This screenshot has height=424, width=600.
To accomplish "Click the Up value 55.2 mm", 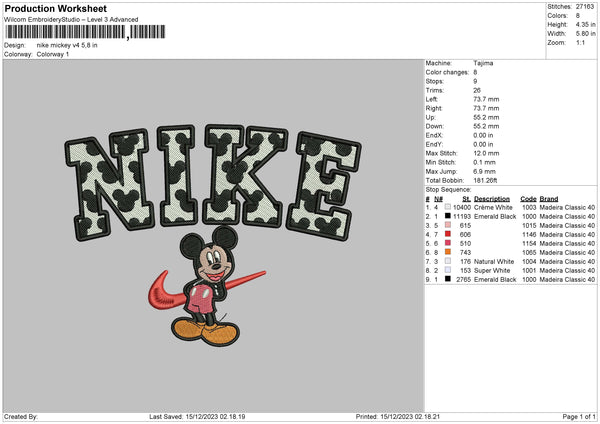I will (486, 117).
